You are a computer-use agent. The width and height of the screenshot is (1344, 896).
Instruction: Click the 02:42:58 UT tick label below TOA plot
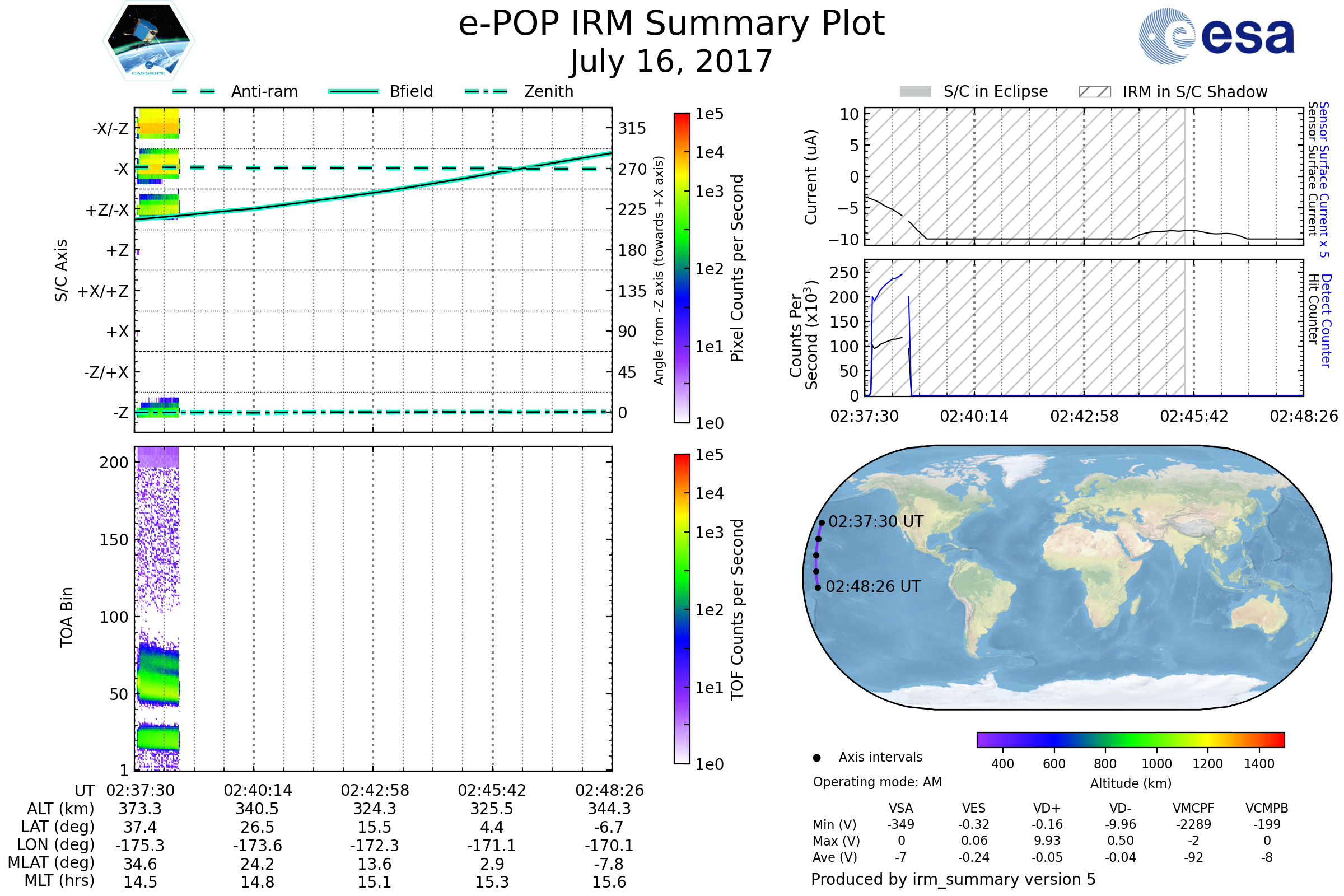375,790
